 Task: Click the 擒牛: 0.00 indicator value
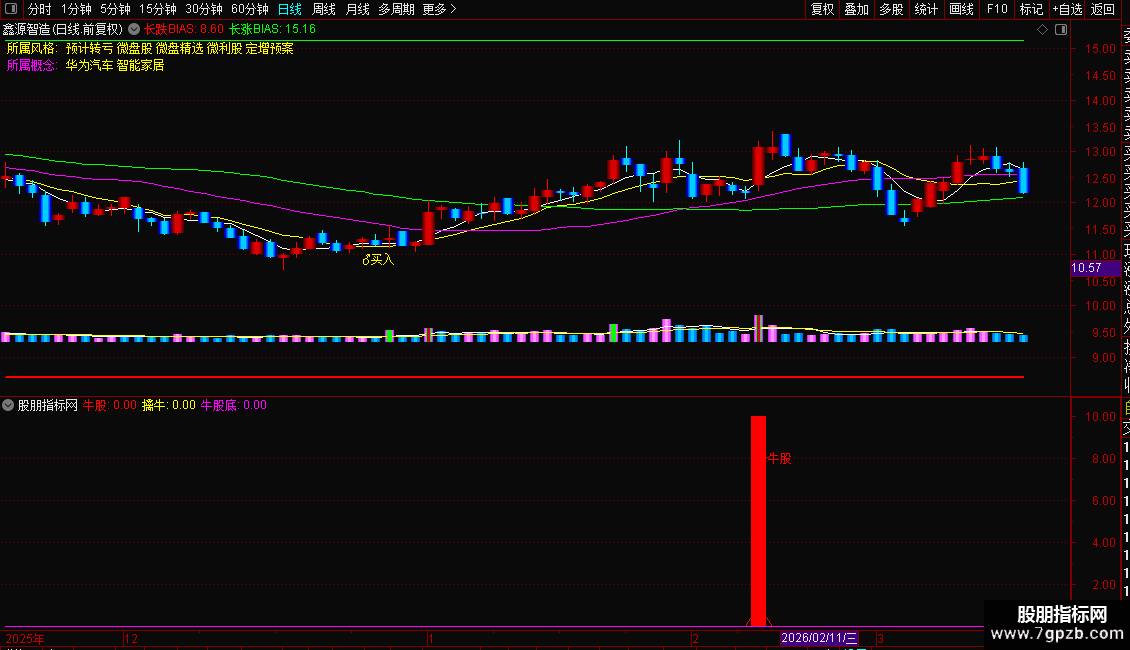click(169, 405)
